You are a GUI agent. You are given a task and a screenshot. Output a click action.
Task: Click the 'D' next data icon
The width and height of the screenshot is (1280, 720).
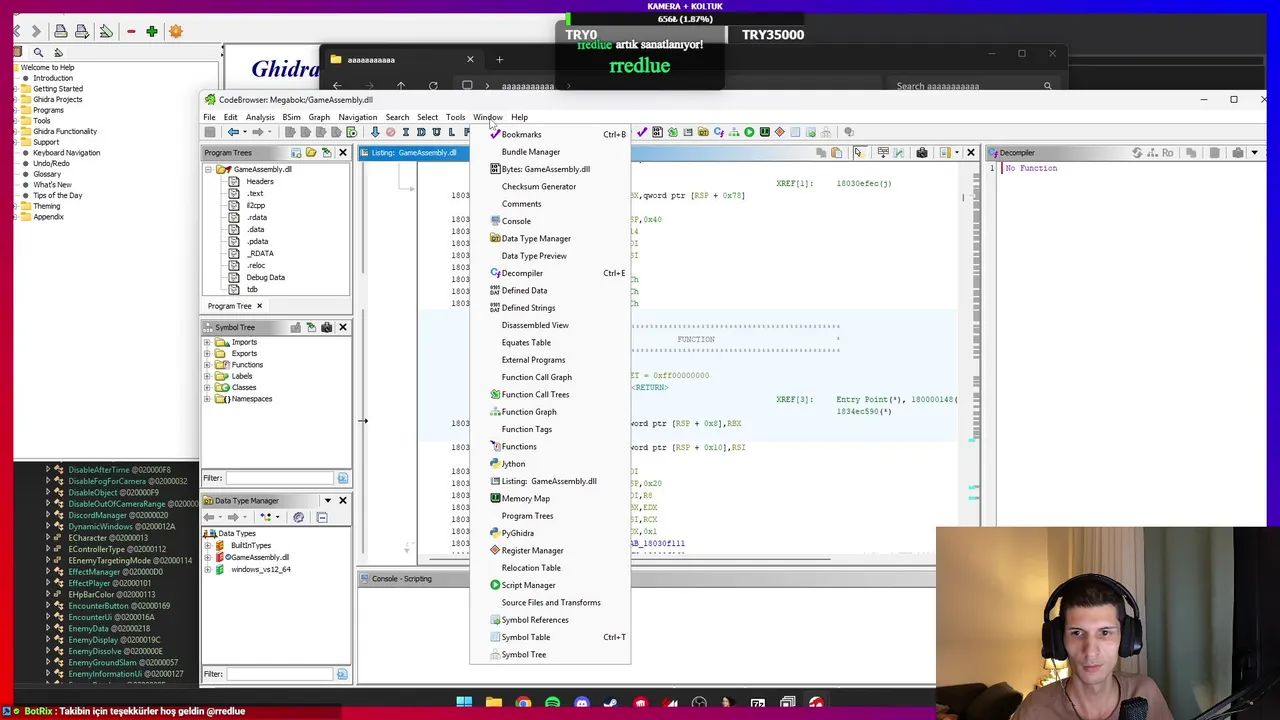click(421, 132)
